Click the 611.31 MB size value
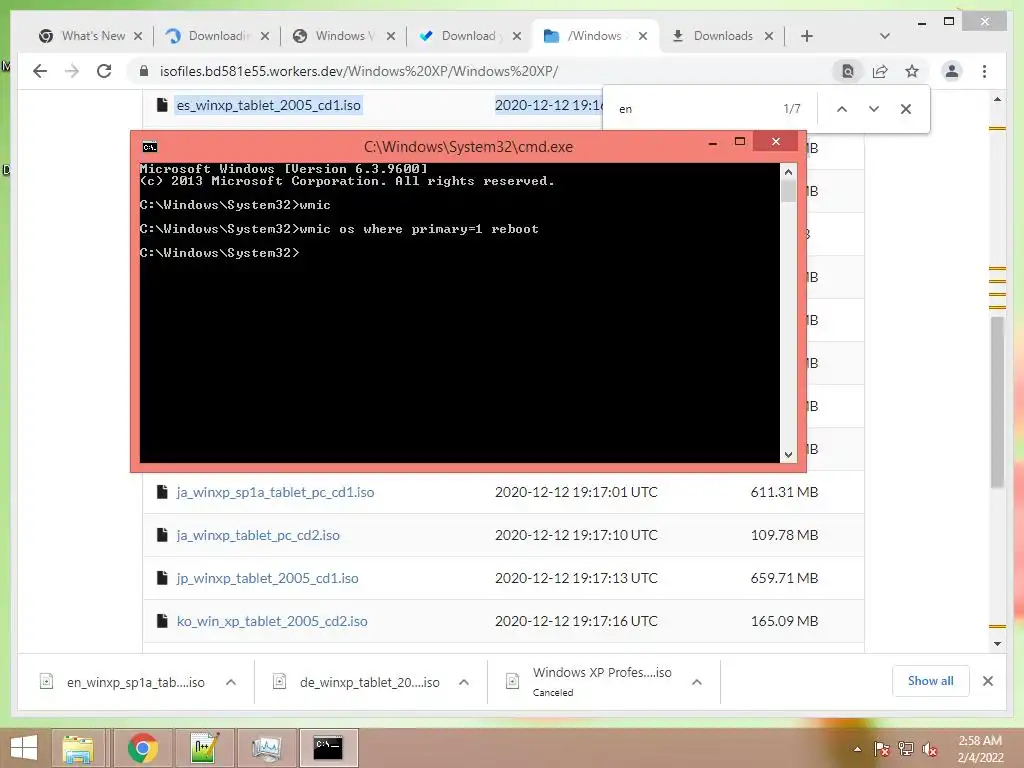Image resolution: width=1024 pixels, height=768 pixels. [784, 492]
